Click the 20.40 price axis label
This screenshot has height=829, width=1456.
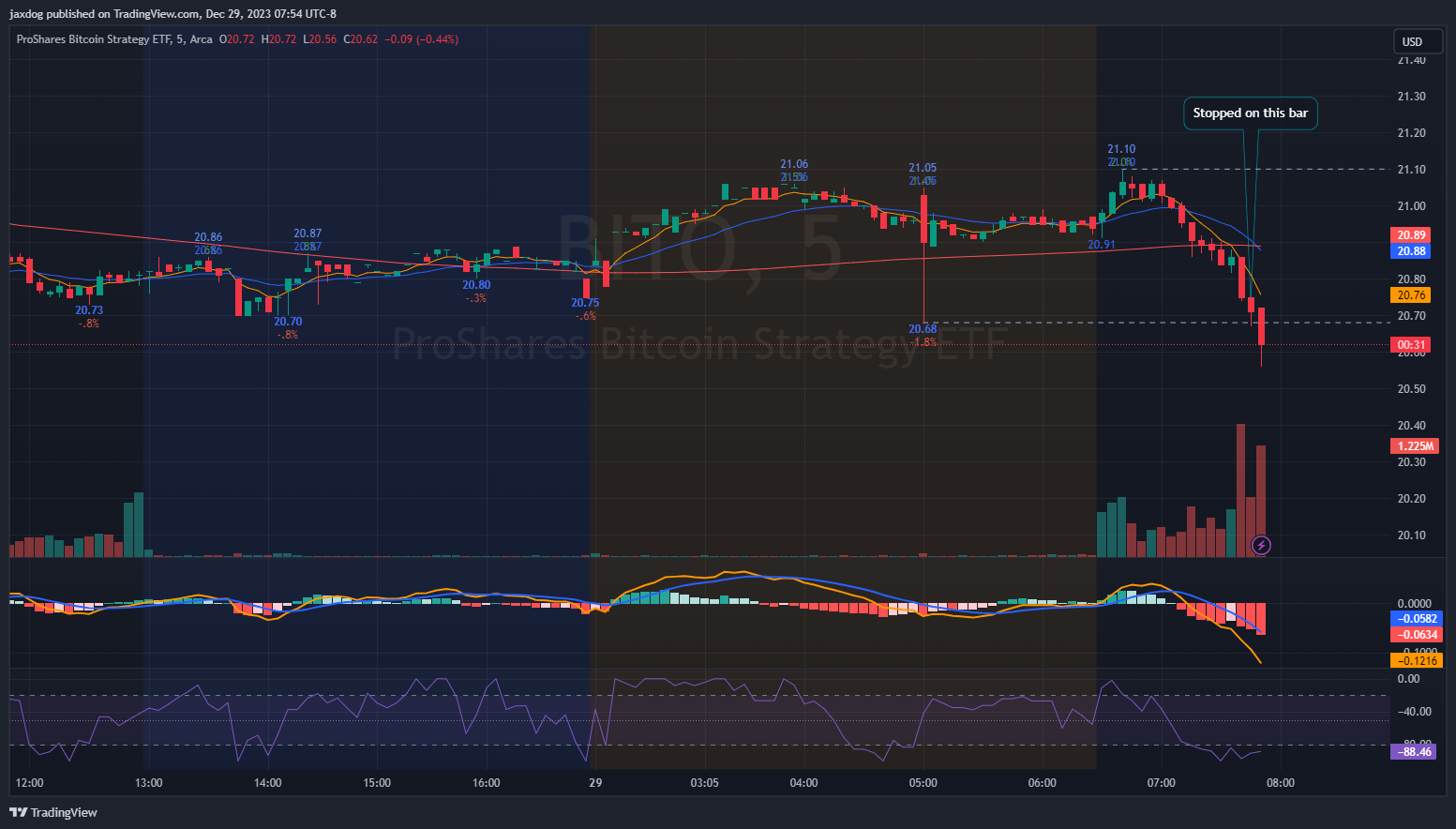(1411, 426)
